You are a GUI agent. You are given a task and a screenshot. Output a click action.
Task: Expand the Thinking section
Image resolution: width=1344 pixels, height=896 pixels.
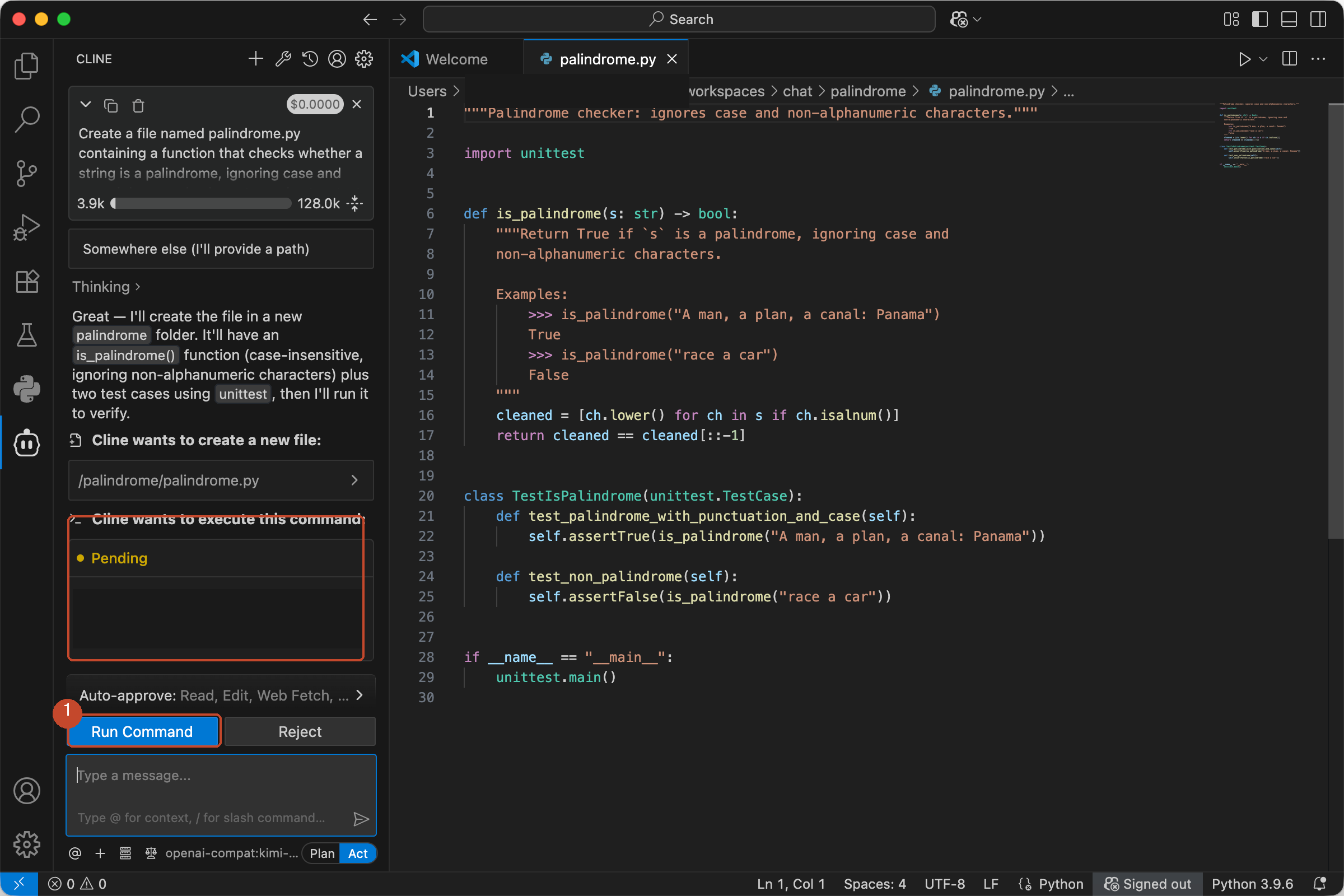[x=106, y=286]
